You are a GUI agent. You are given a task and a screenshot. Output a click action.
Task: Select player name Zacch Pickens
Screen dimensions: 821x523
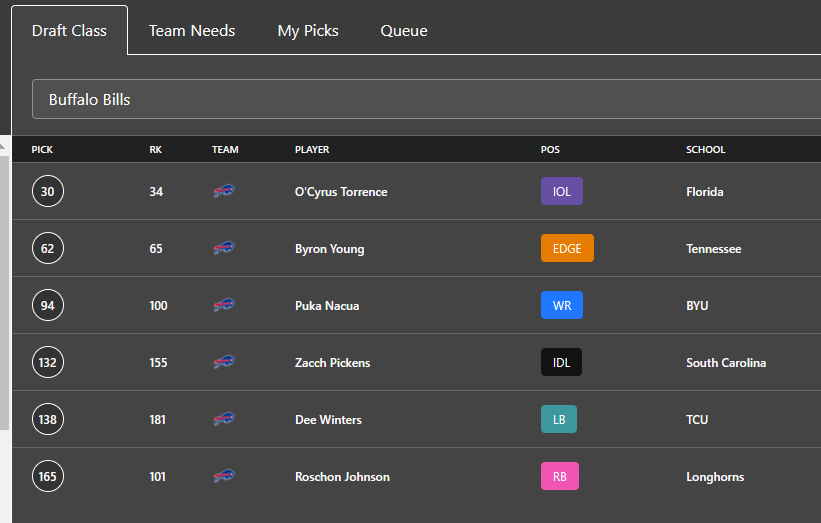point(332,363)
